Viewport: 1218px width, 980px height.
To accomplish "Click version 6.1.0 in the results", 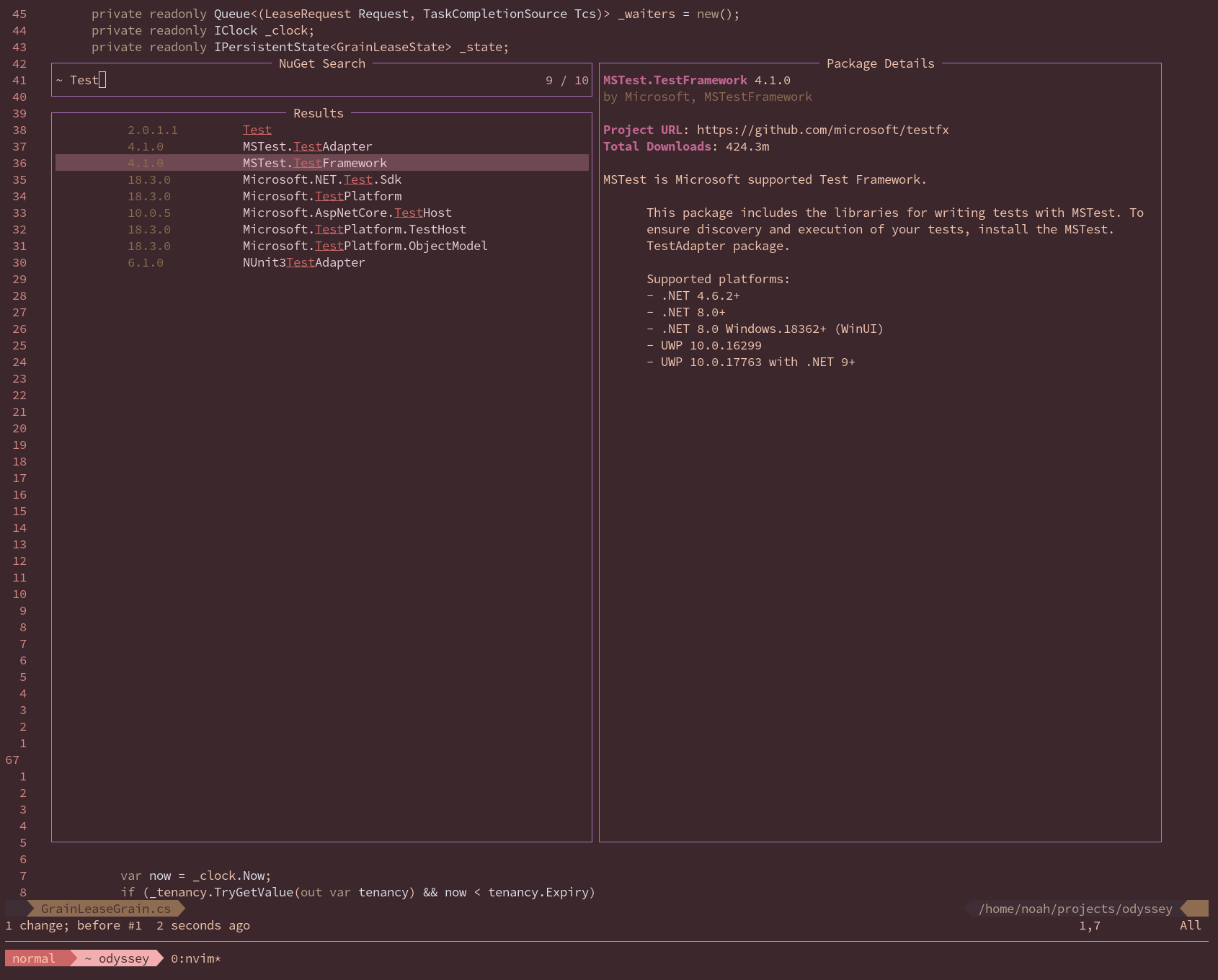I will [x=146, y=262].
